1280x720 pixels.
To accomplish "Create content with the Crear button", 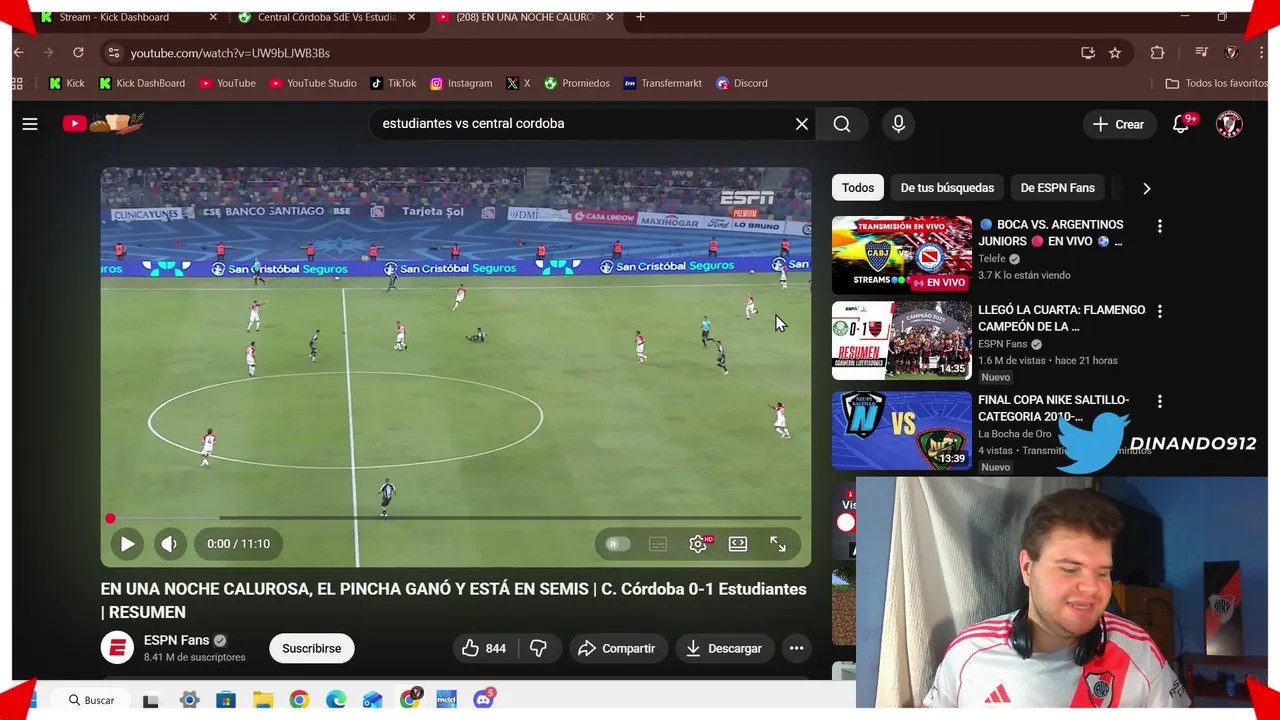I will point(1118,124).
